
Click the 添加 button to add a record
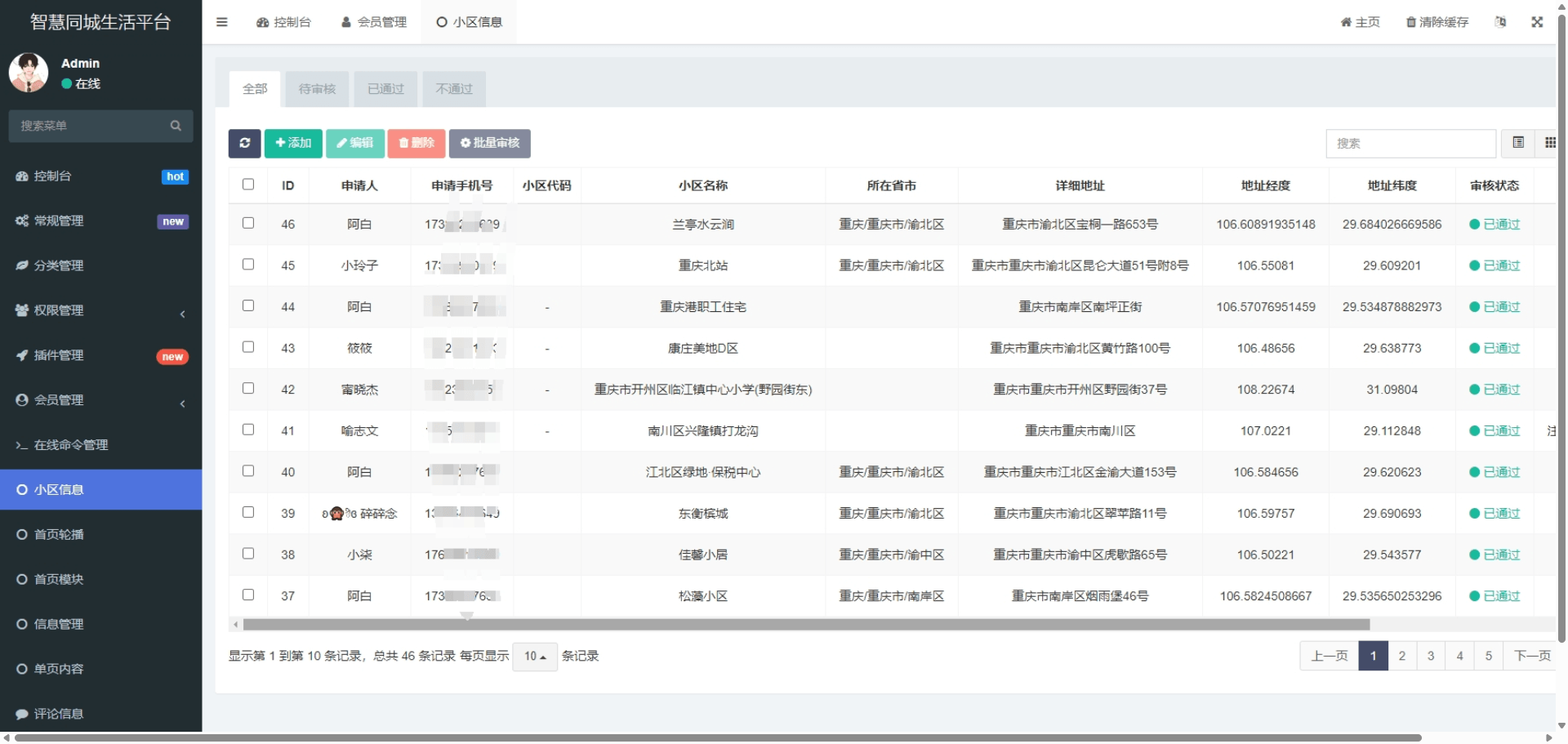[292, 143]
